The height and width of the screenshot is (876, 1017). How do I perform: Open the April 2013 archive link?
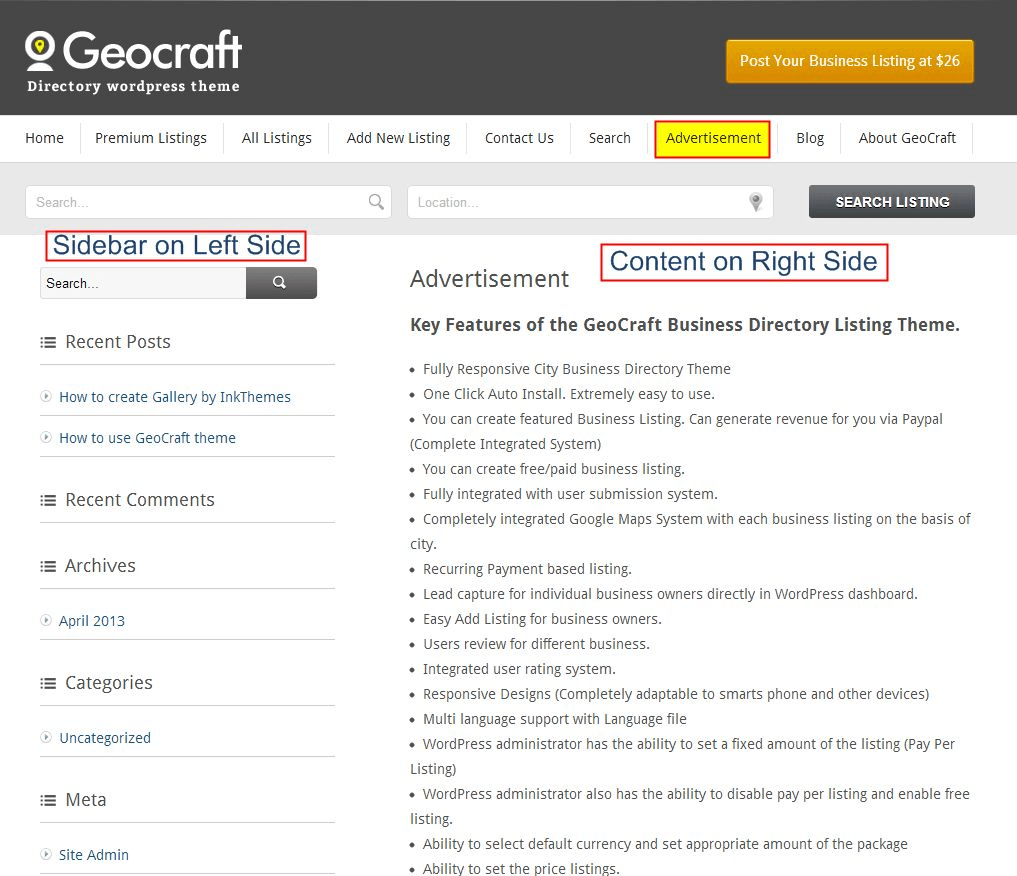coord(92,621)
